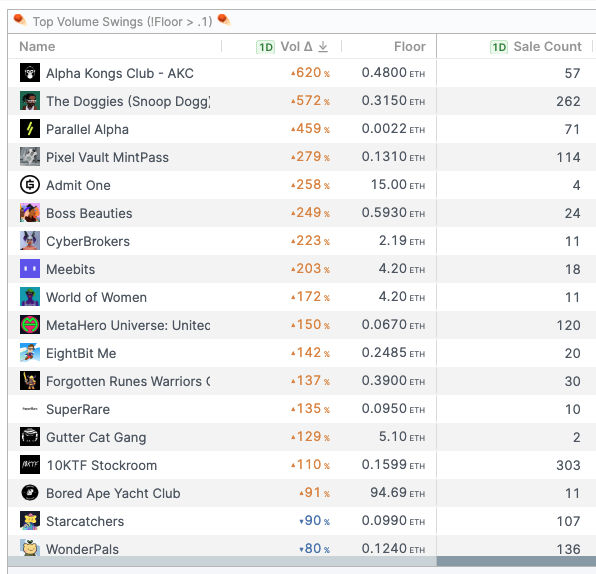Viewport: 596px width, 574px height.
Task: Click the 1D badge beside Sale Count
Action: [x=499, y=47]
